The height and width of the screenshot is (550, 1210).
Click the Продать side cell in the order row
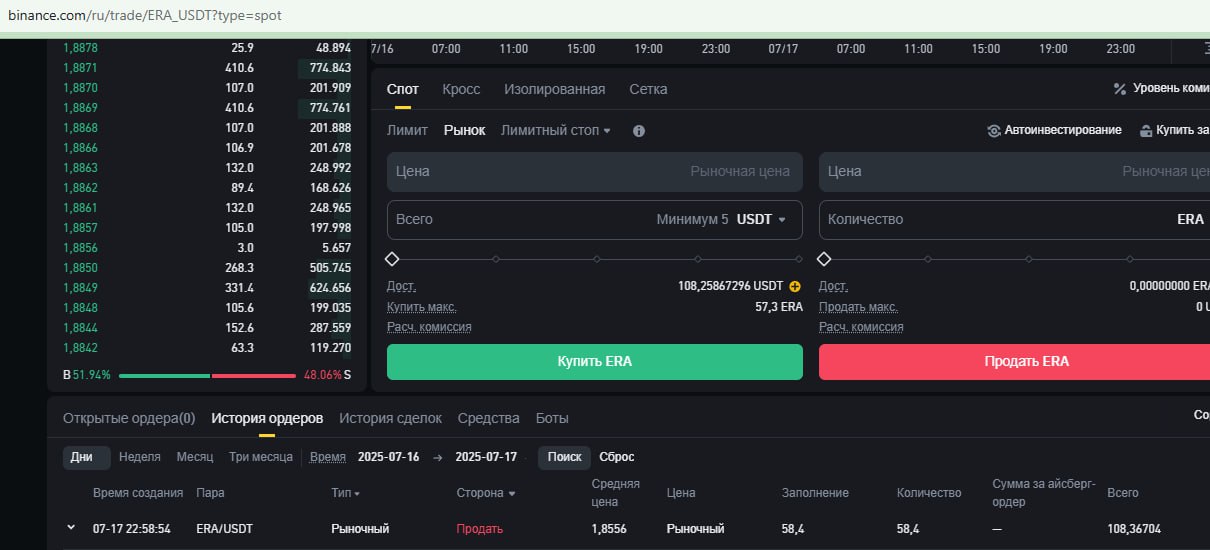tap(480, 528)
